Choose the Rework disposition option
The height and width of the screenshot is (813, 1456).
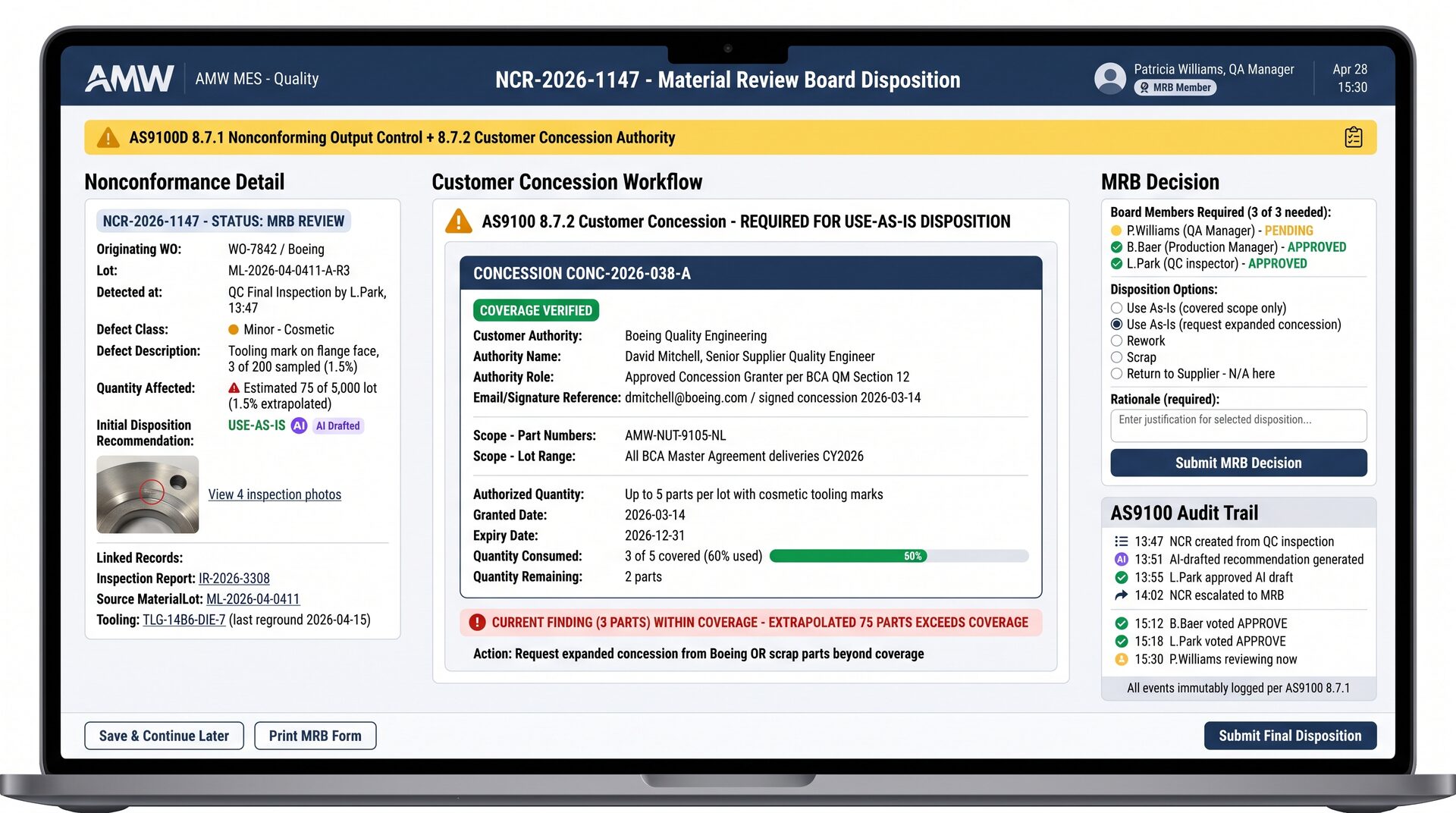pos(1116,341)
